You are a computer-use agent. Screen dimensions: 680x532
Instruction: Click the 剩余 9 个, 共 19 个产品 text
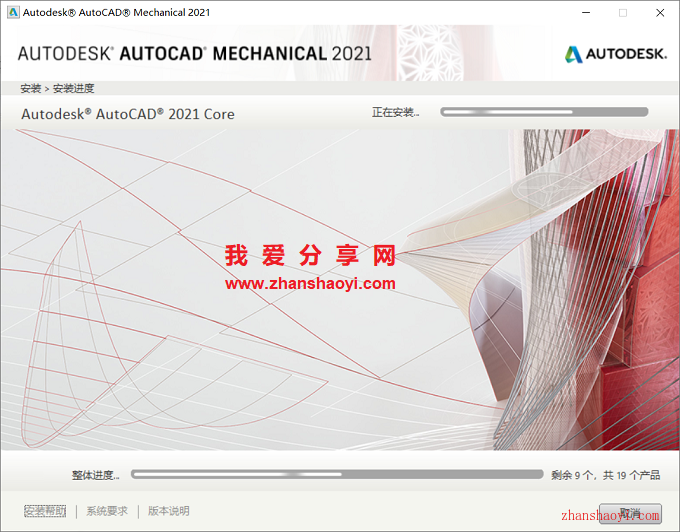pos(605,475)
